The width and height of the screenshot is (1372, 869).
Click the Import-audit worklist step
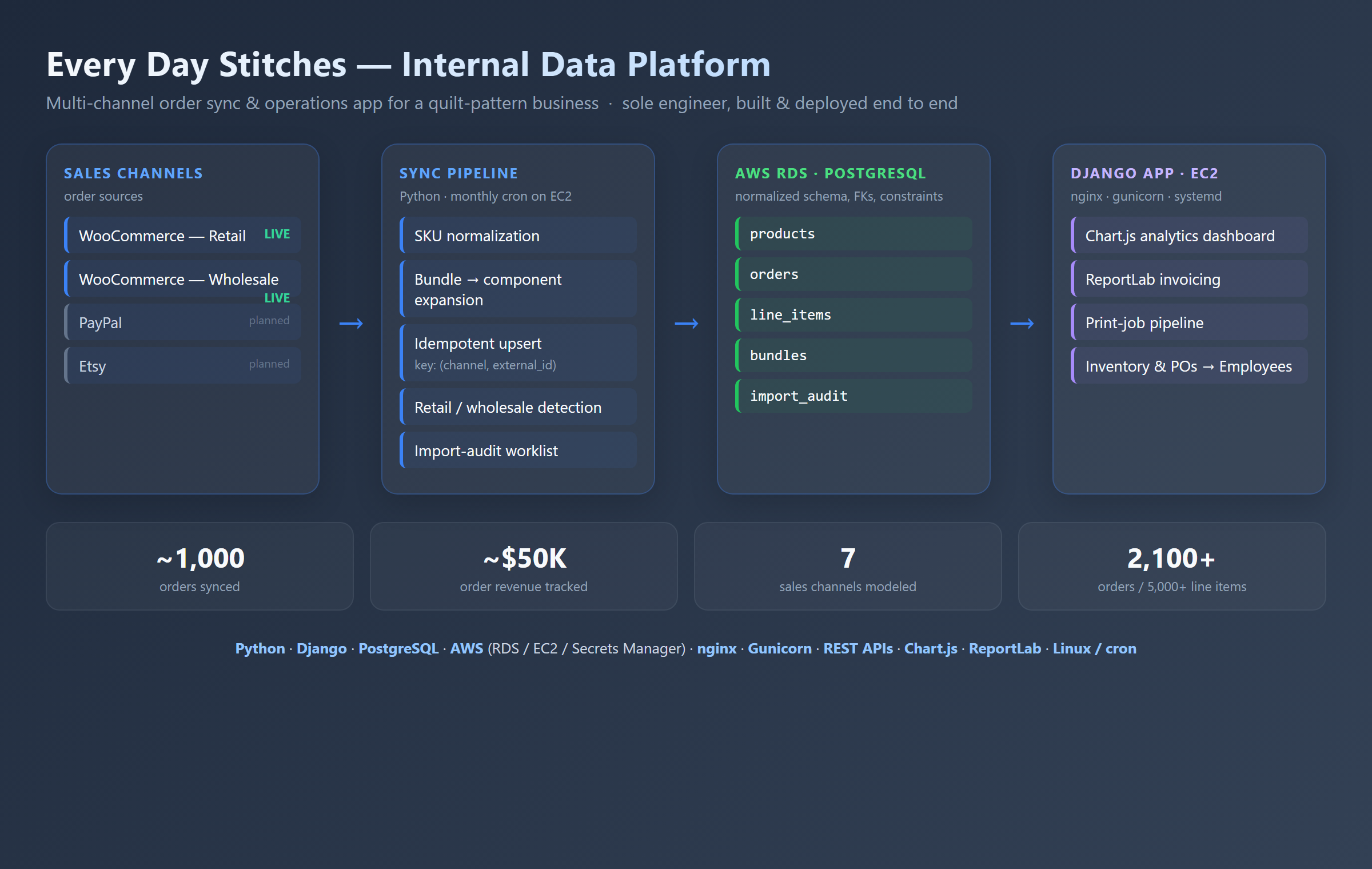point(518,450)
